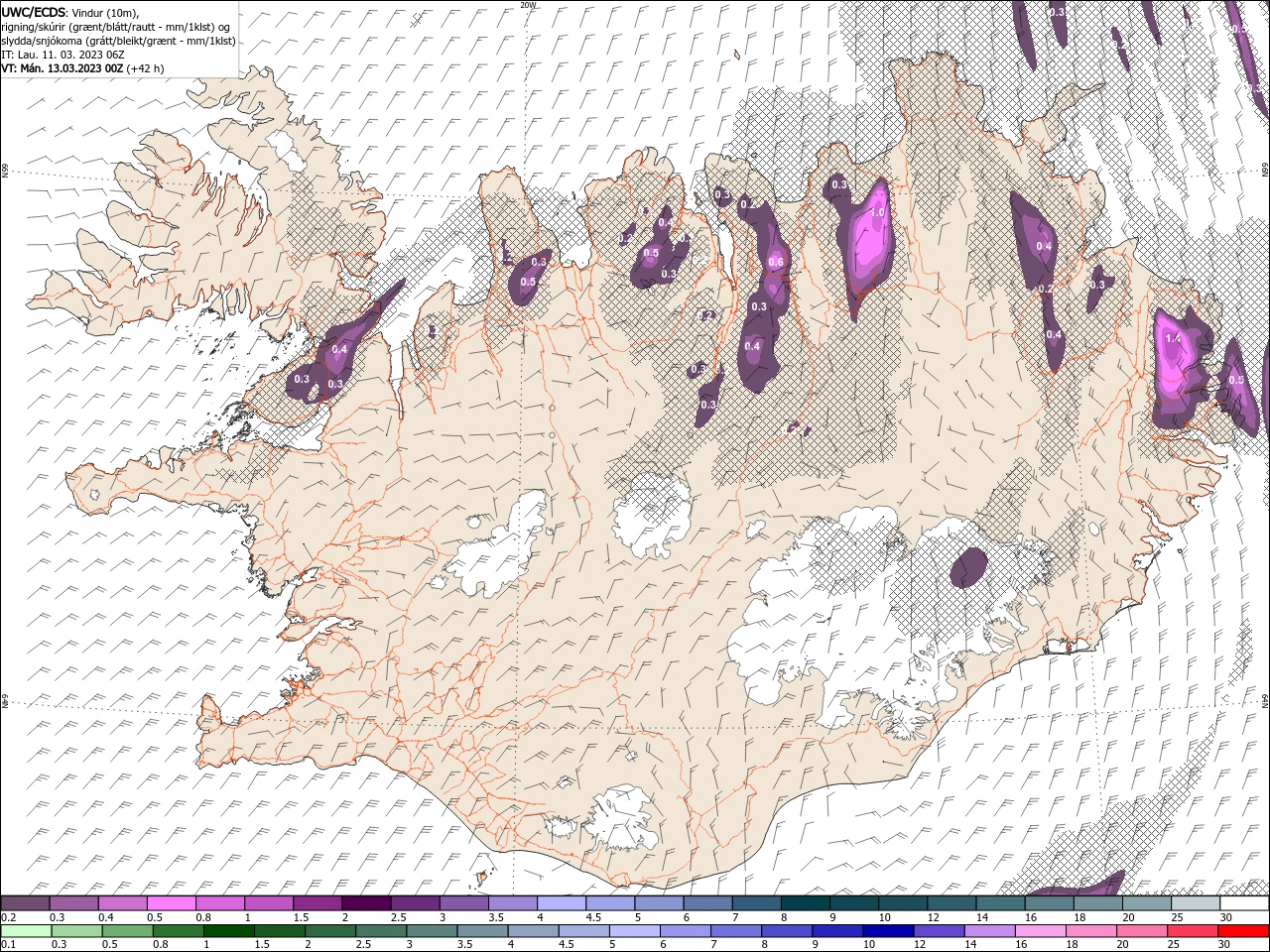Image resolution: width=1270 pixels, height=952 pixels.
Task: Click the dark purple top-row swatch starting at 2
Action: pos(366,903)
